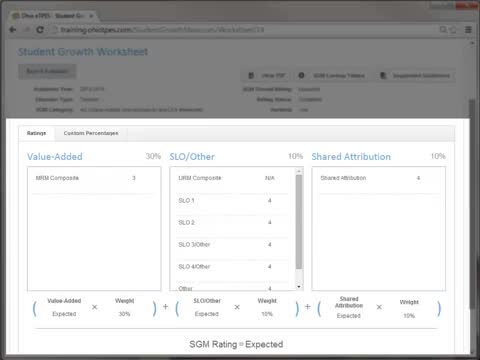
Task: Click SLO/Other Expected in the formula
Action: [x=207, y=314]
